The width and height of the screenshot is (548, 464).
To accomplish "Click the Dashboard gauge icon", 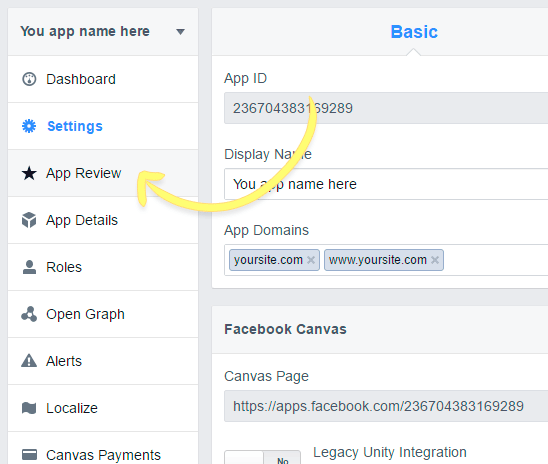I will coord(29,79).
